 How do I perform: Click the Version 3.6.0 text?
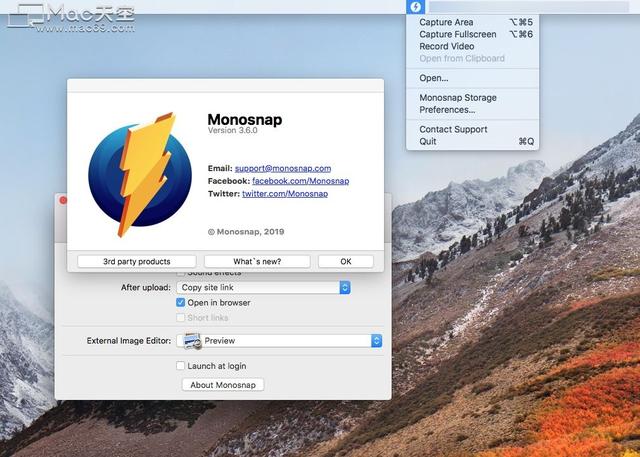click(x=233, y=131)
